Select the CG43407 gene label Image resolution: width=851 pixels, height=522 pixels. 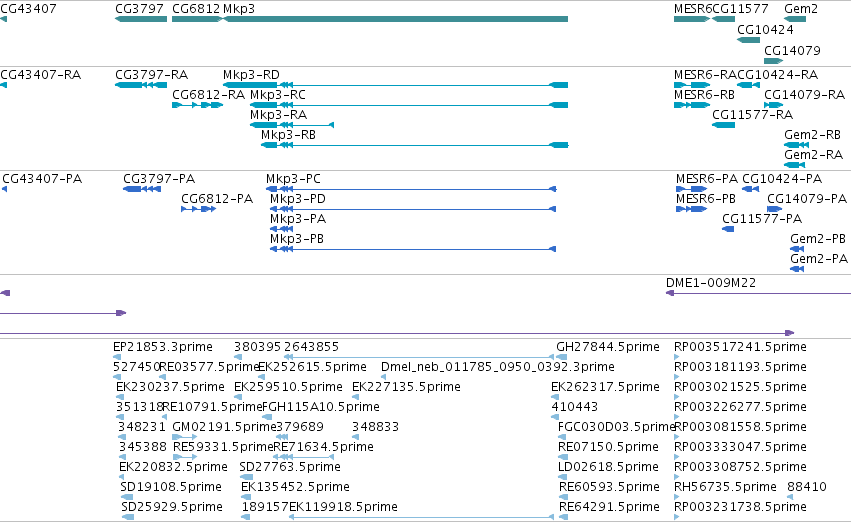(28, 9)
